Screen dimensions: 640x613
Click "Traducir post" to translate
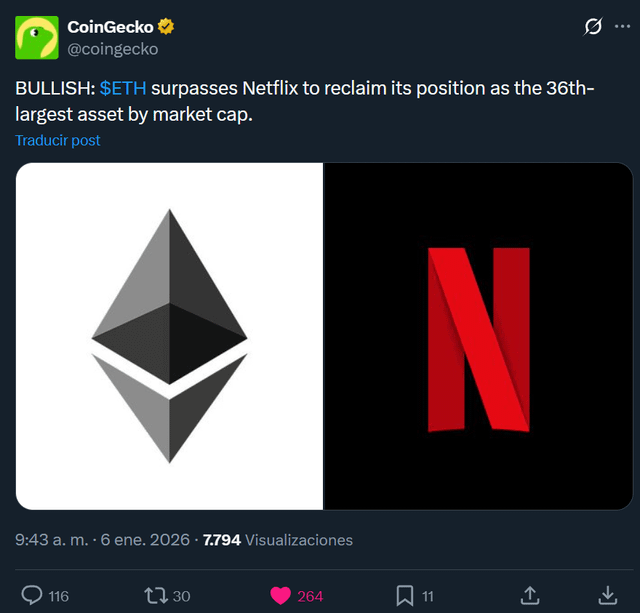click(58, 140)
